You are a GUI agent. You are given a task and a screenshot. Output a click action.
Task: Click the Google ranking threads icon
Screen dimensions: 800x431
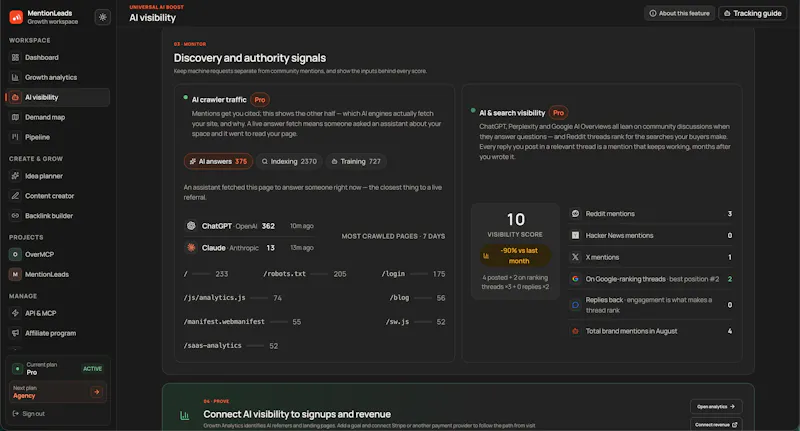[576, 279]
